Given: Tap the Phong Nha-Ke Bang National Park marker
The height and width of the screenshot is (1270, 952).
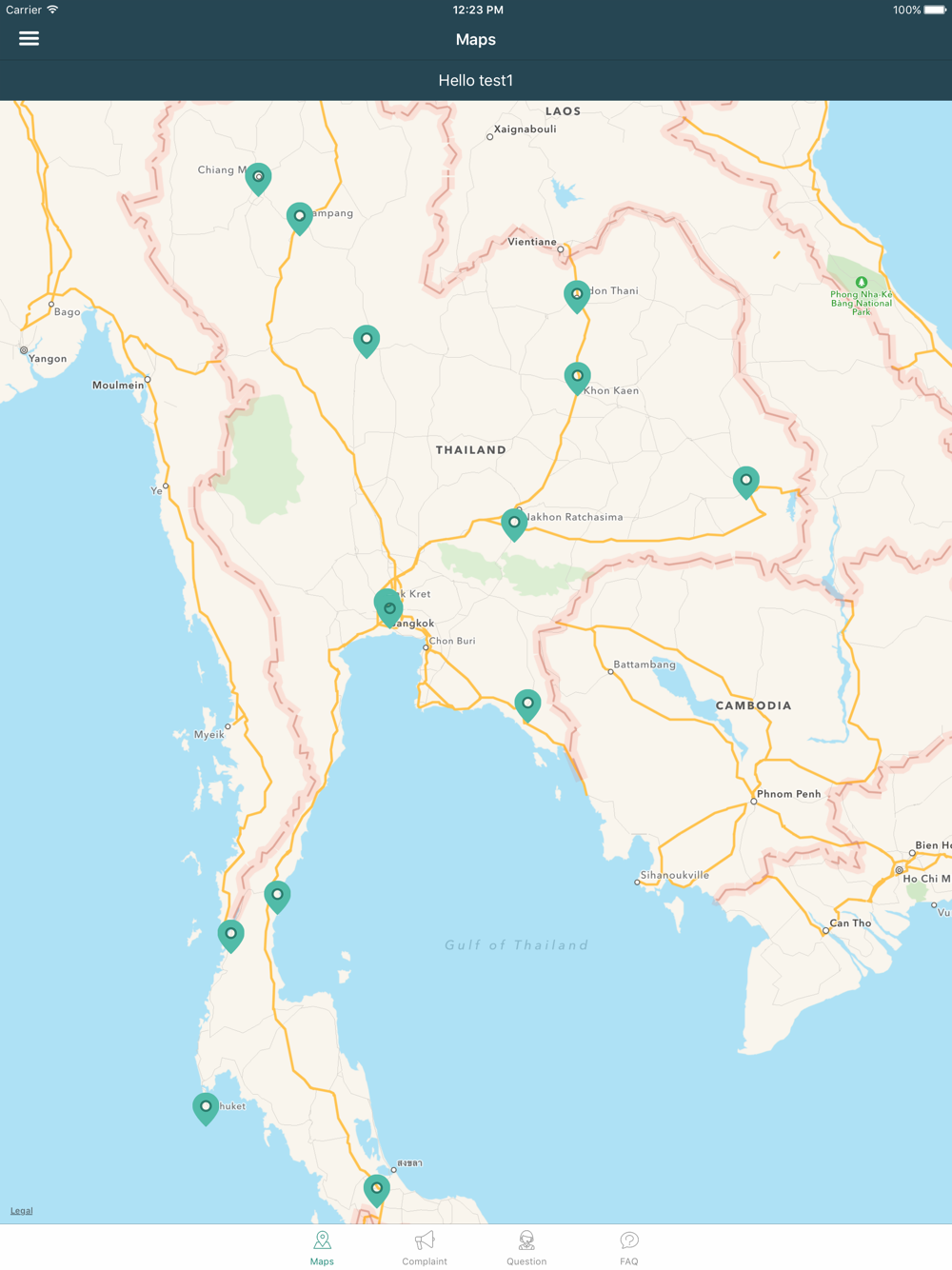Looking at the screenshot, I should 862,282.
